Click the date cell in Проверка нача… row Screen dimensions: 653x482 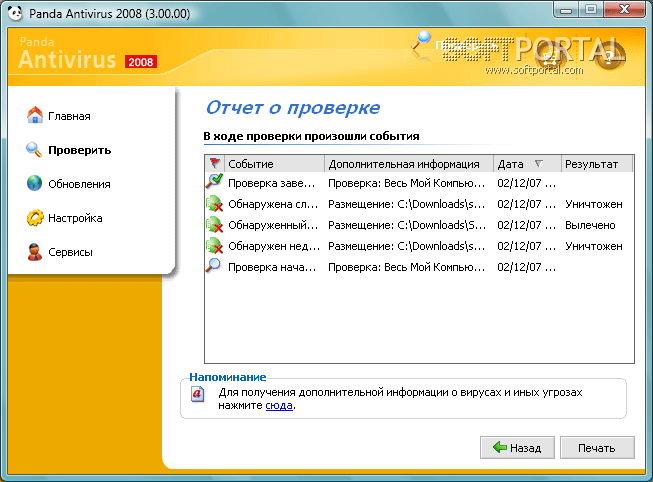click(x=526, y=267)
